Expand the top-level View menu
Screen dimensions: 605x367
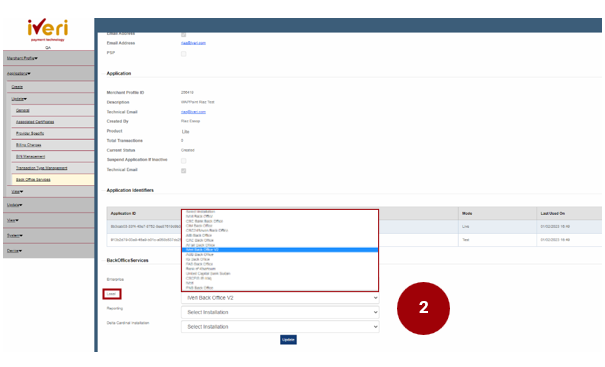[12, 220]
